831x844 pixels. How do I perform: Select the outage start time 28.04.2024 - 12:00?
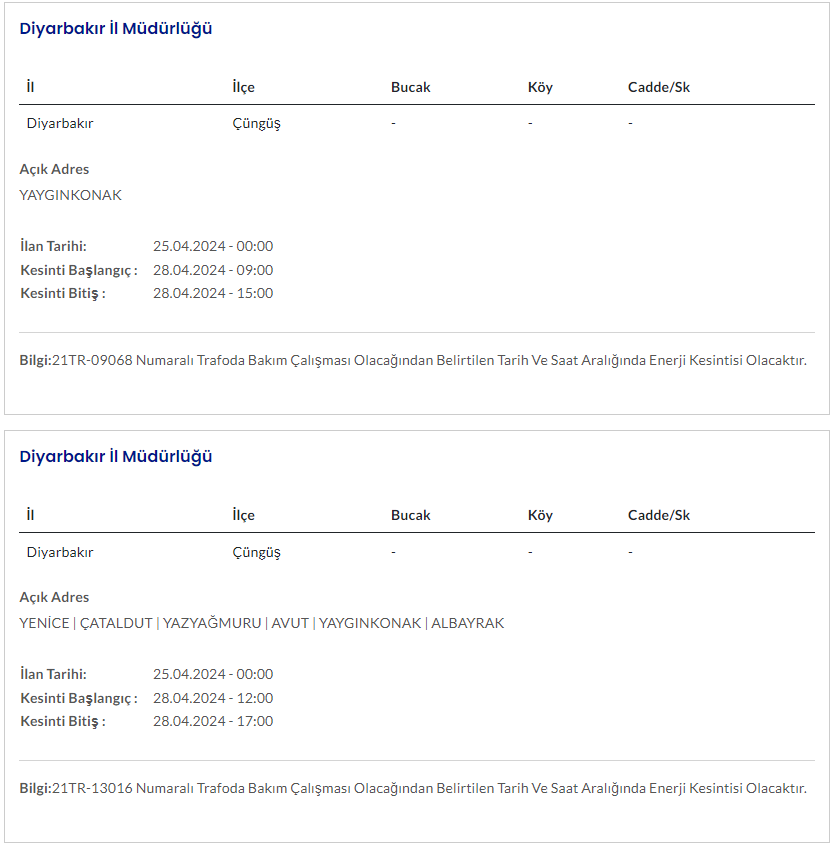click(213, 698)
